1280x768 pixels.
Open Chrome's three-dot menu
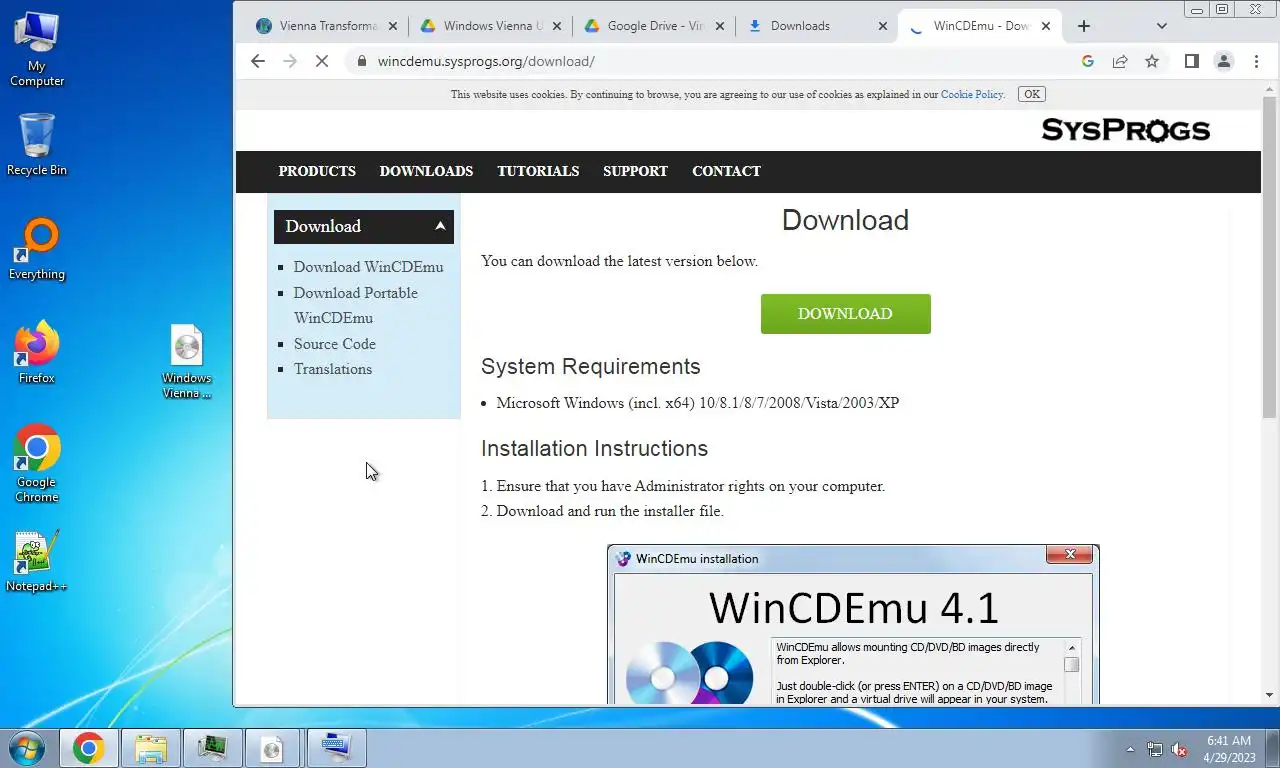click(1256, 61)
